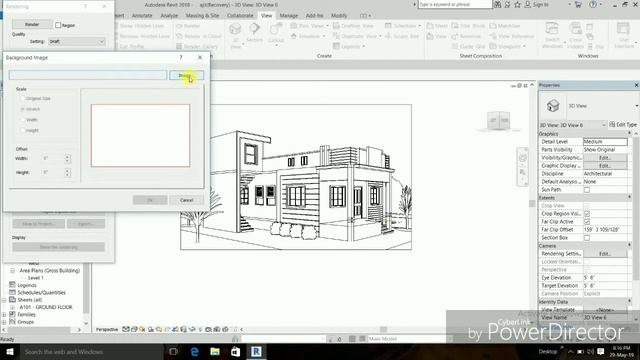
Task: Click the first icon after Perspective label
Action: pyautogui.click(x=126, y=329)
